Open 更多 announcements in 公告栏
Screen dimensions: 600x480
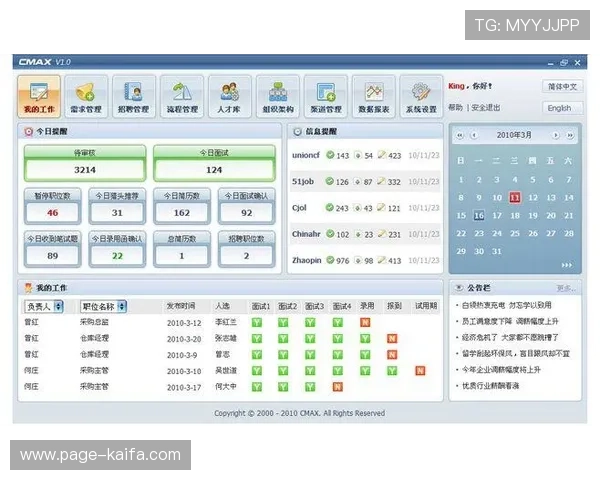(566, 288)
